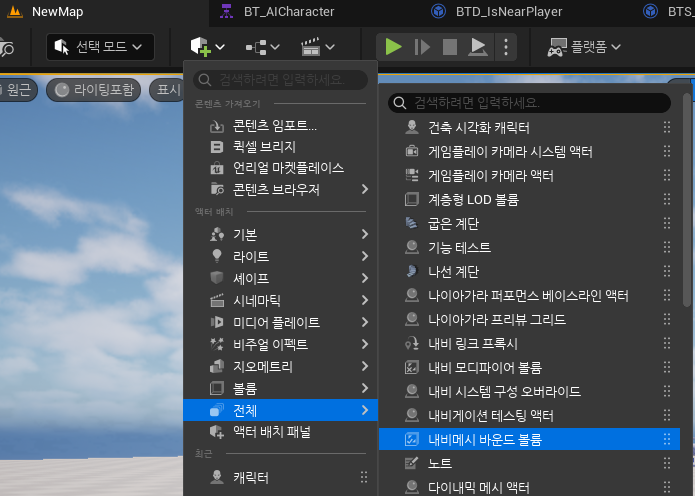This screenshot has width=695, height=496.
Task: Open the 선택 모드 dropdown
Action: click(100, 47)
